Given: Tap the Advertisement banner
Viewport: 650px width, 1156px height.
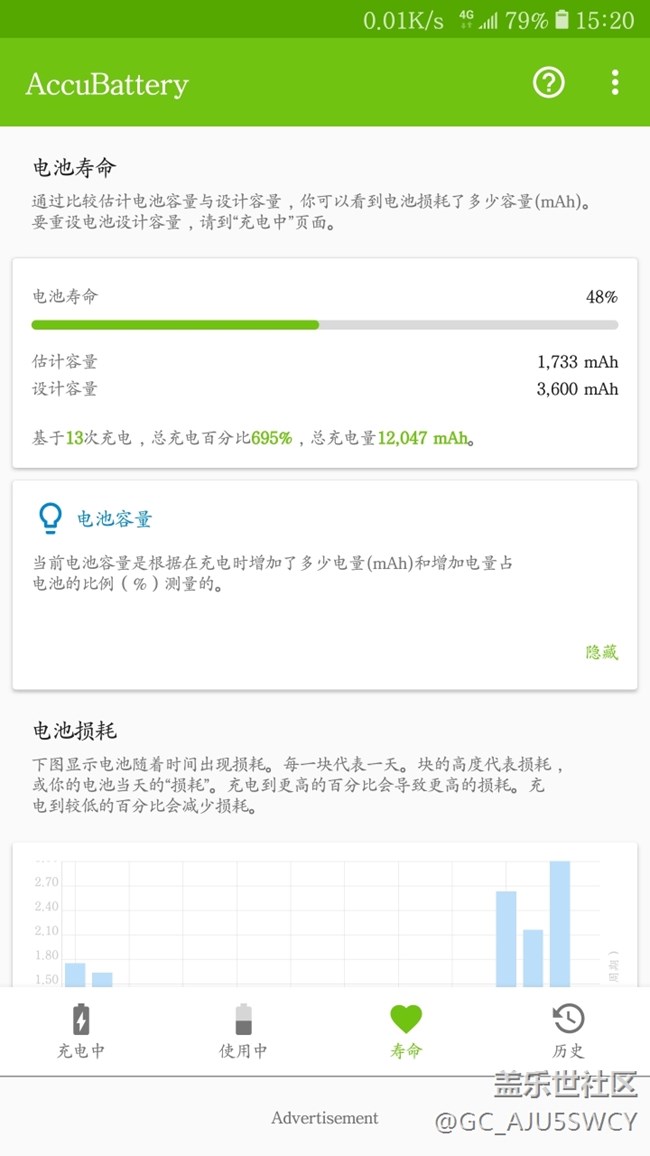Looking at the screenshot, I should 325,1118.
